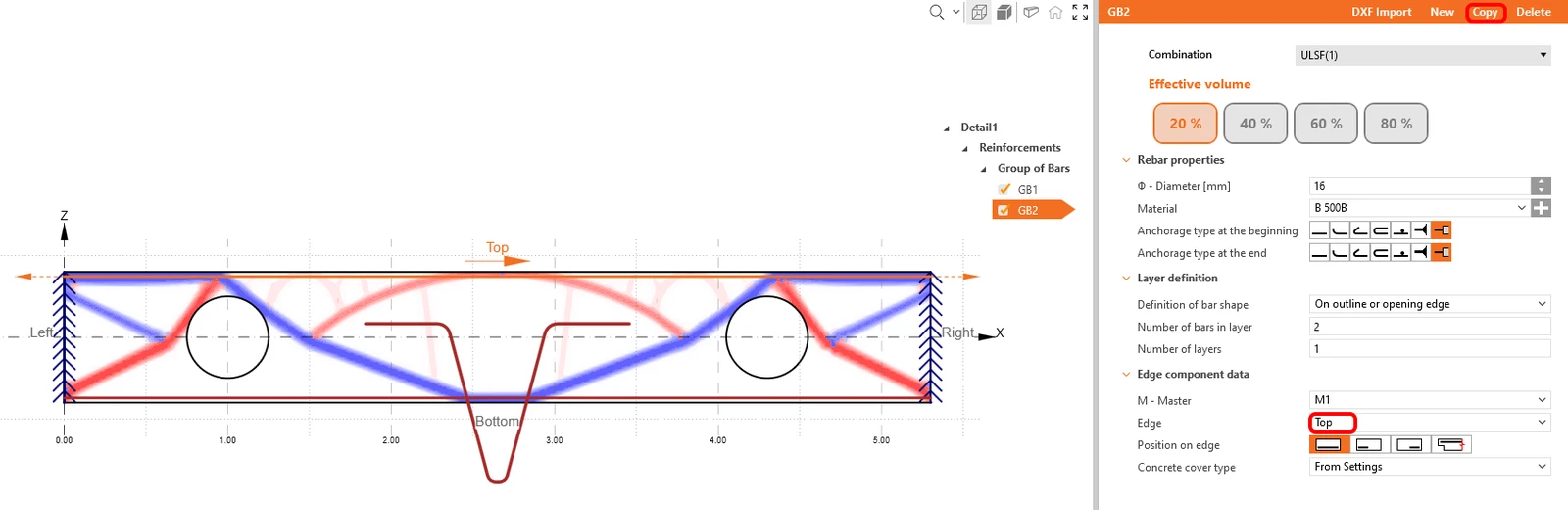Click the plus icon next to Material

(x=1541, y=208)
